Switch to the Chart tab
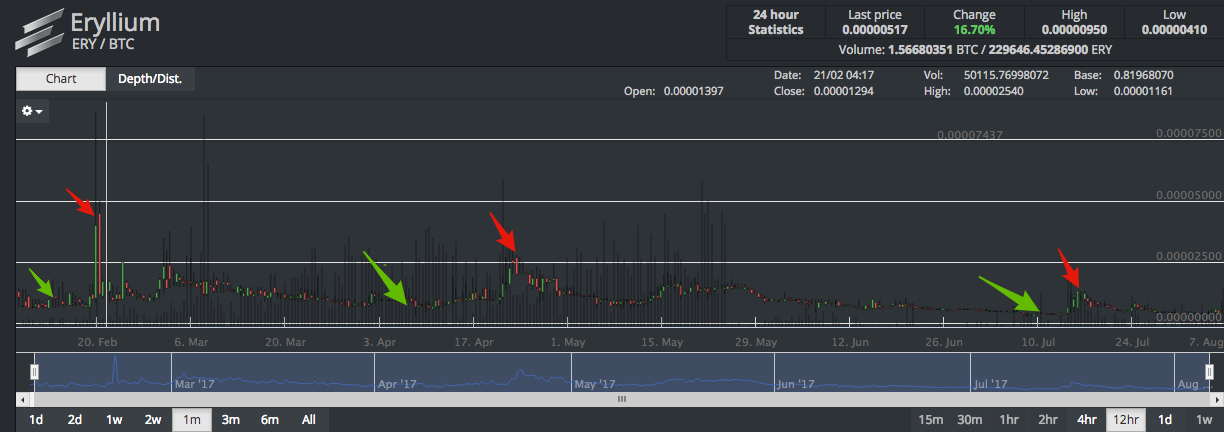Image resolution: width=1224 pixels, height=432 pixels. [x=61, y=79]
